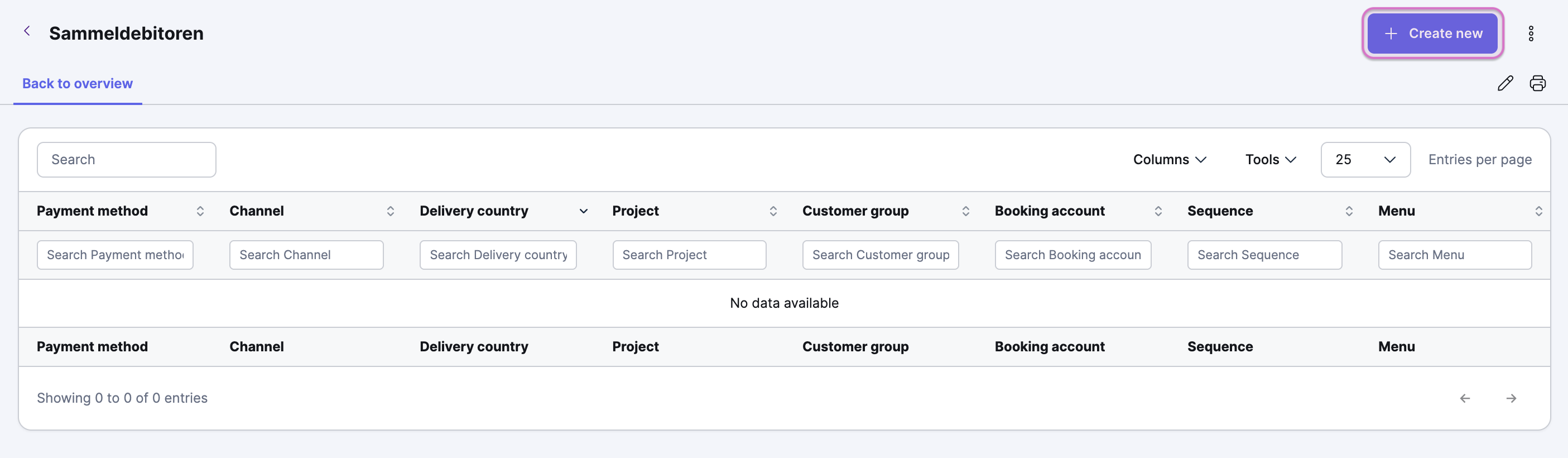Sort by Customer group column arrows
This screenshot has height=458, width=1568.
tap(965, 211)
